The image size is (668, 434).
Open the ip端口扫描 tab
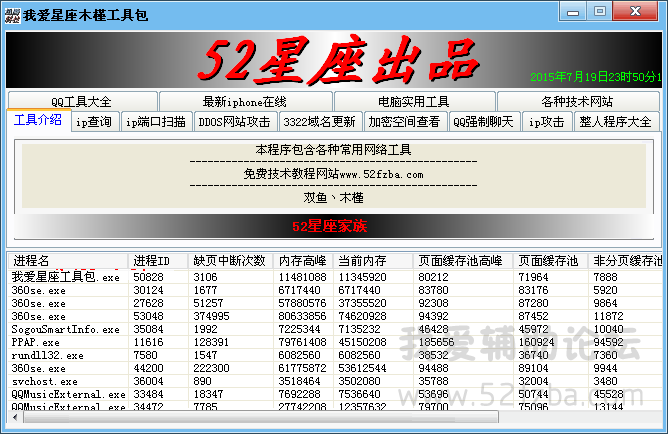pos(156,122)
